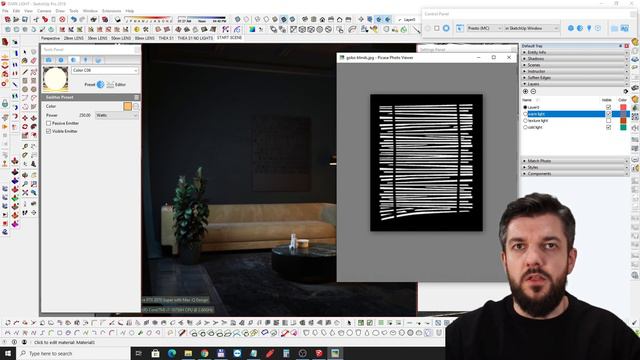Expand the Components tray panel
Screen dimensions: 640x360
575,173
